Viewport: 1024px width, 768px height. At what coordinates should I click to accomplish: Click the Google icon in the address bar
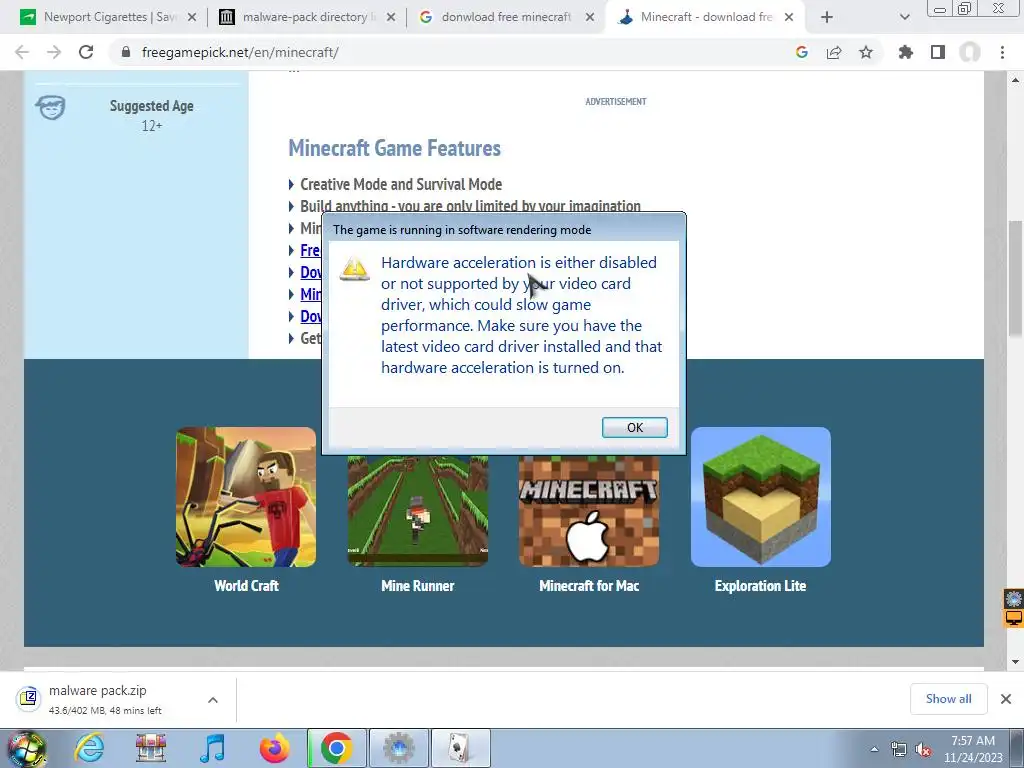point(802,52)
